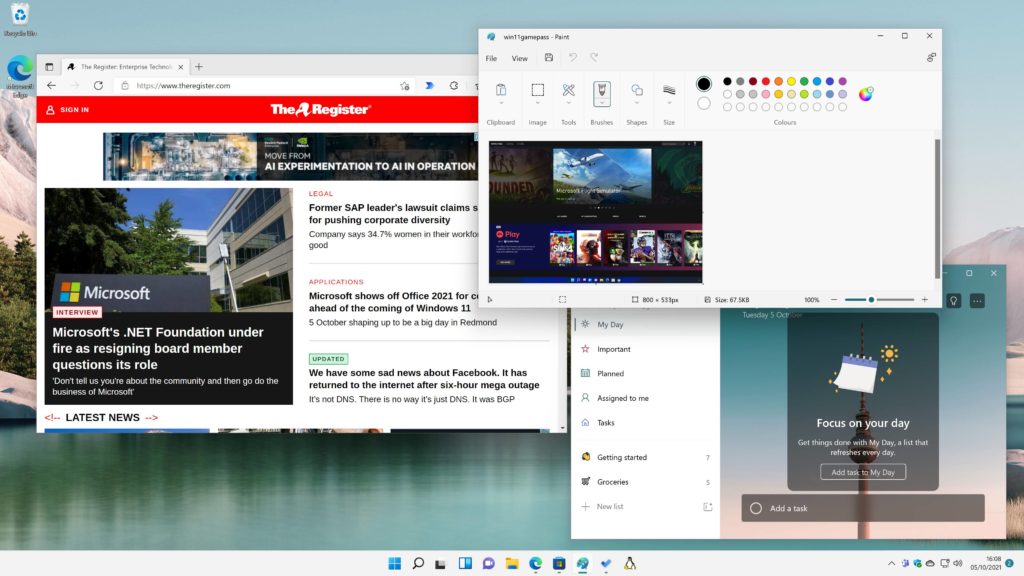Pick the red colour swatch in Paint
Screen dimensions: 1024x576
click(x=765, y=82)
